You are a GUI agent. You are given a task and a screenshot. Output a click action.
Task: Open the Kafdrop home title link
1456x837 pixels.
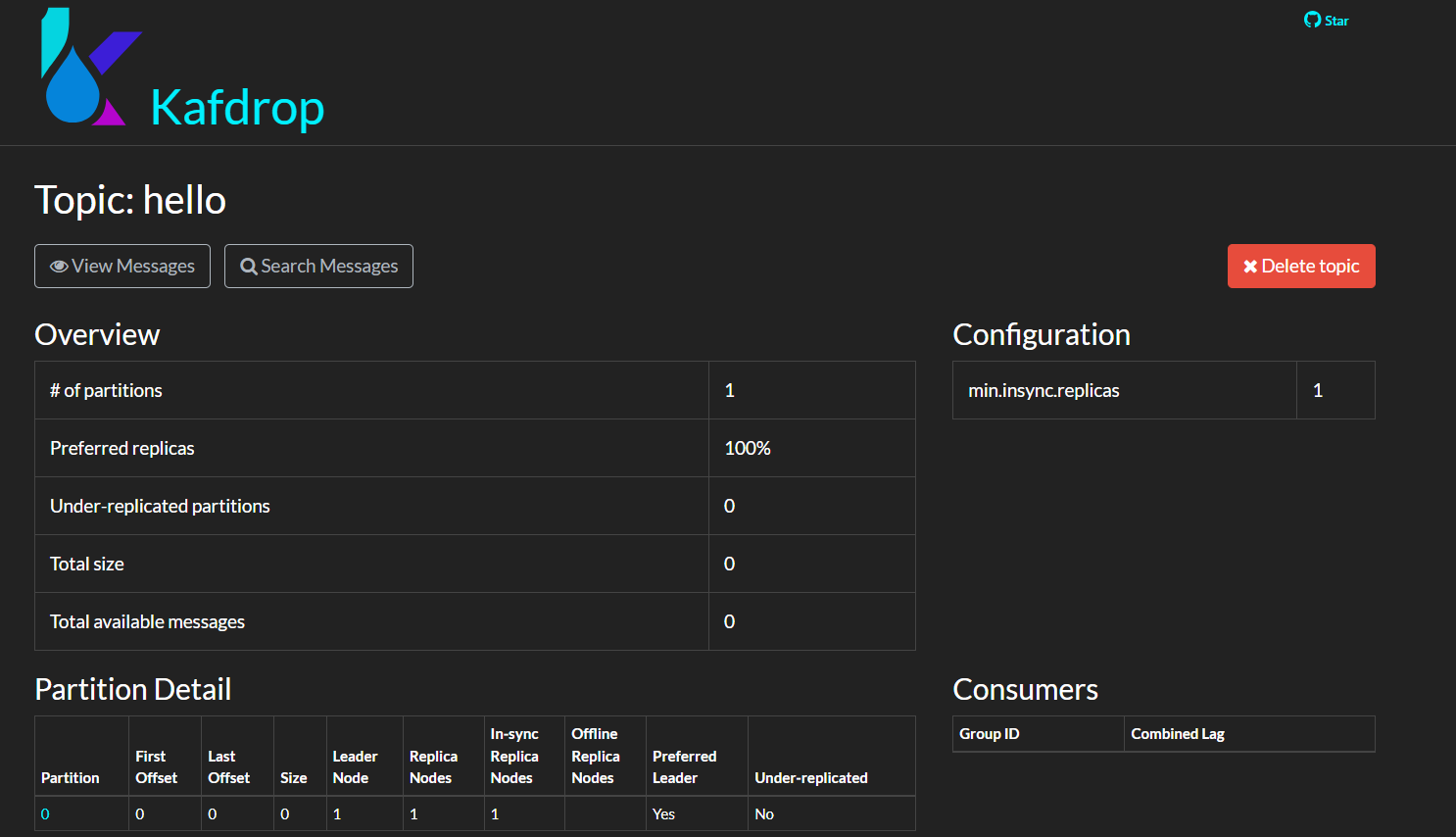pos(237,107)
